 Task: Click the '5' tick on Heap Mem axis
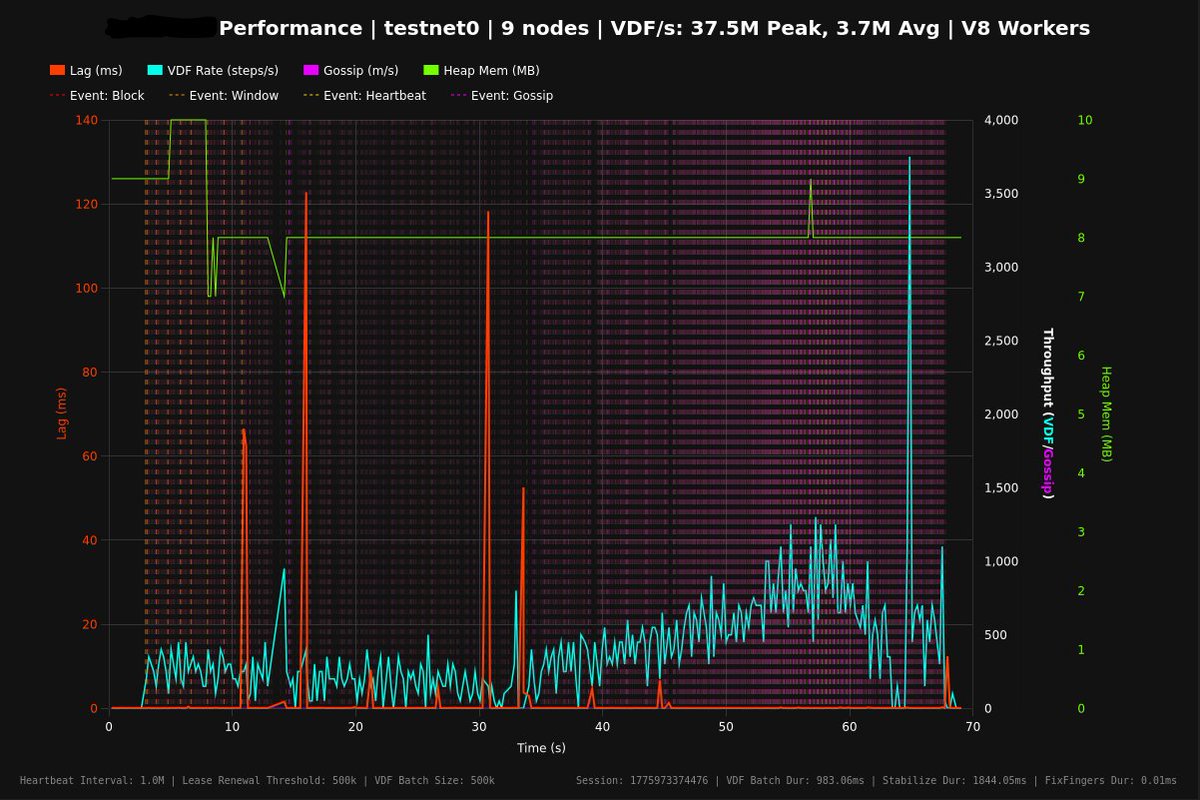(x=1080, y=414)
